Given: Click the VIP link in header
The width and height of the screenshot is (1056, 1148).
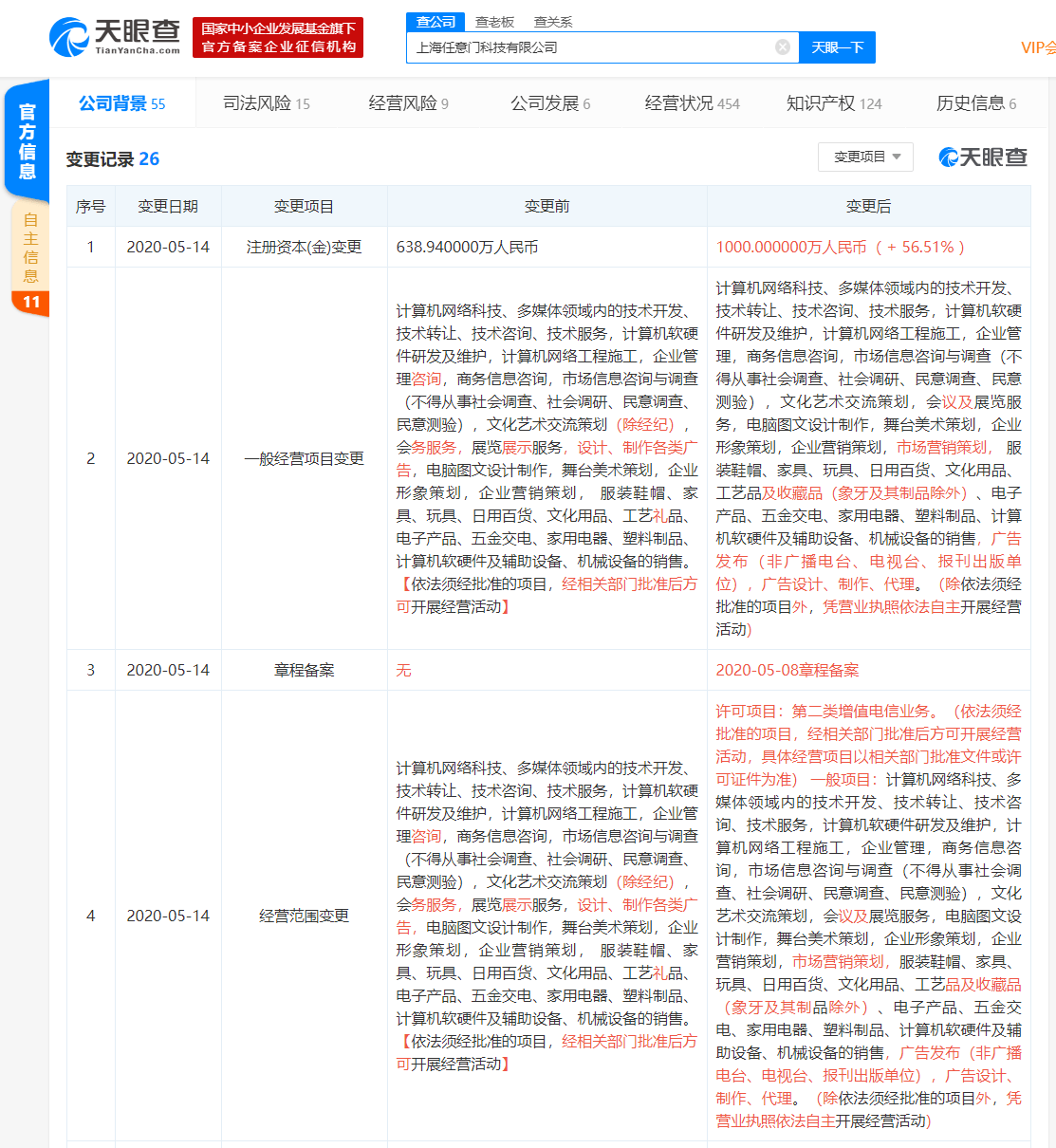Looking at the screenshot, I should (x=1038, y=47).
